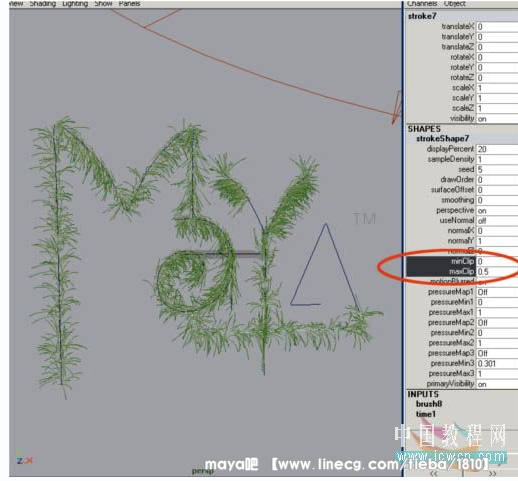Click the minClip value field
The height and width of the screenshot is (481, 518).
coord(497,262)
